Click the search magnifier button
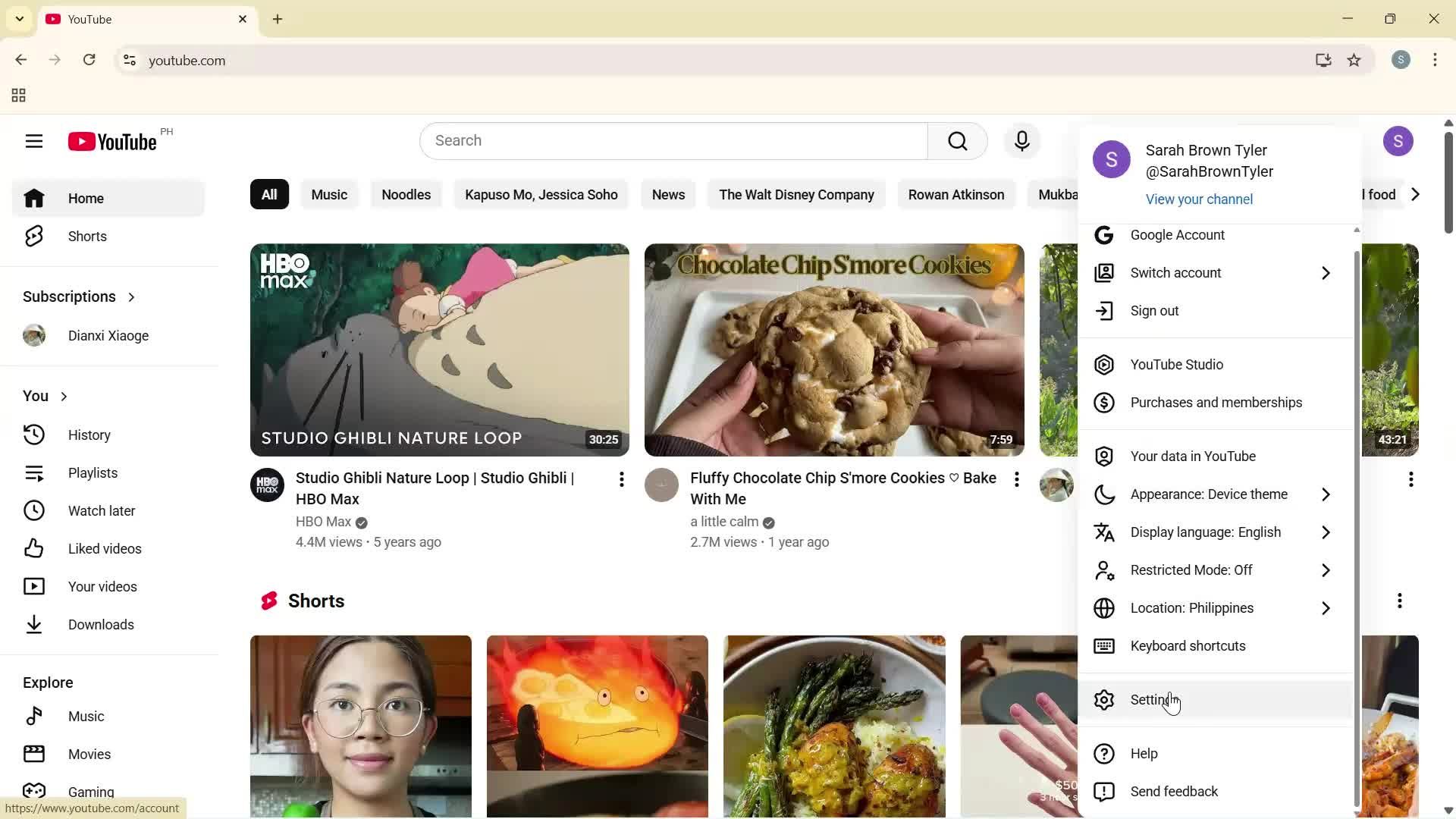The image size is (1456, 819). point(958,141)
